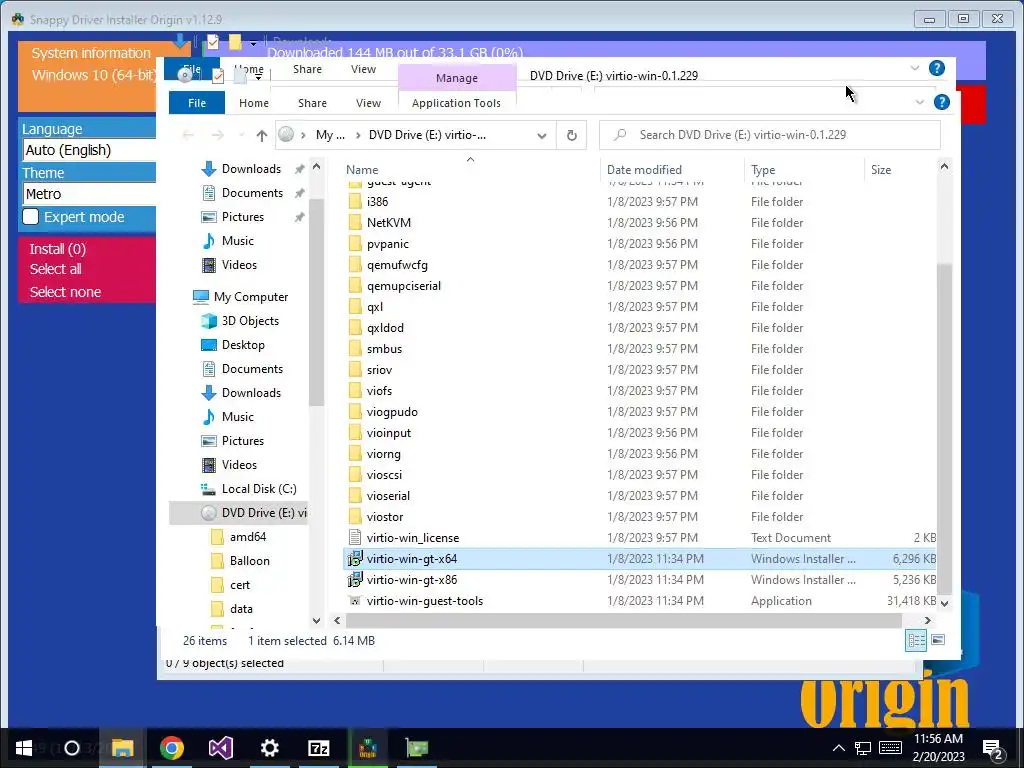Viewport: 1024px width, 768px height.
Task: Open Google Chrome from the taskbar
Action: 172,748
